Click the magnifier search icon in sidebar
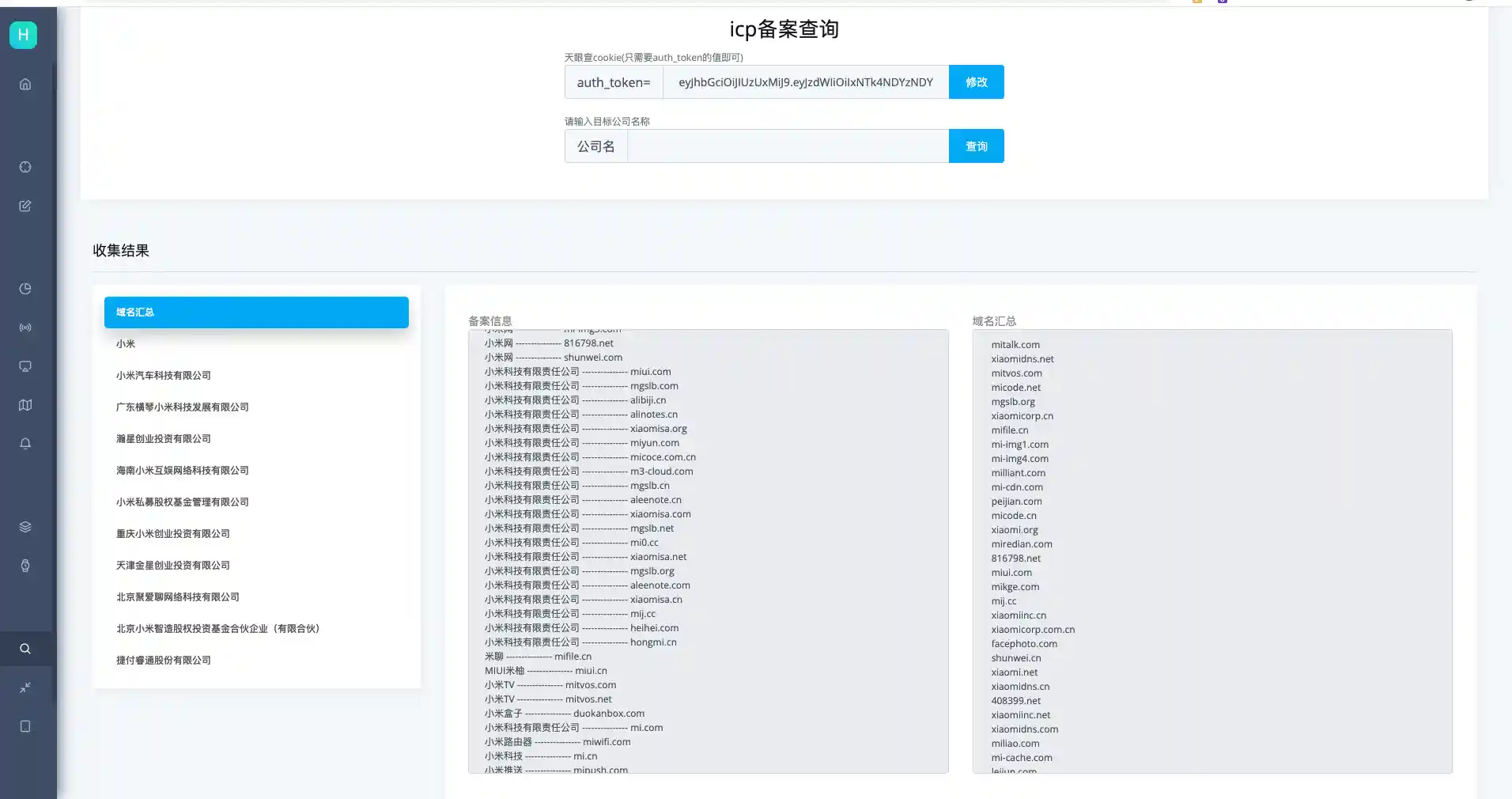Image resolution: width=1512 pixels, height=799 pixels. [25, 649]
